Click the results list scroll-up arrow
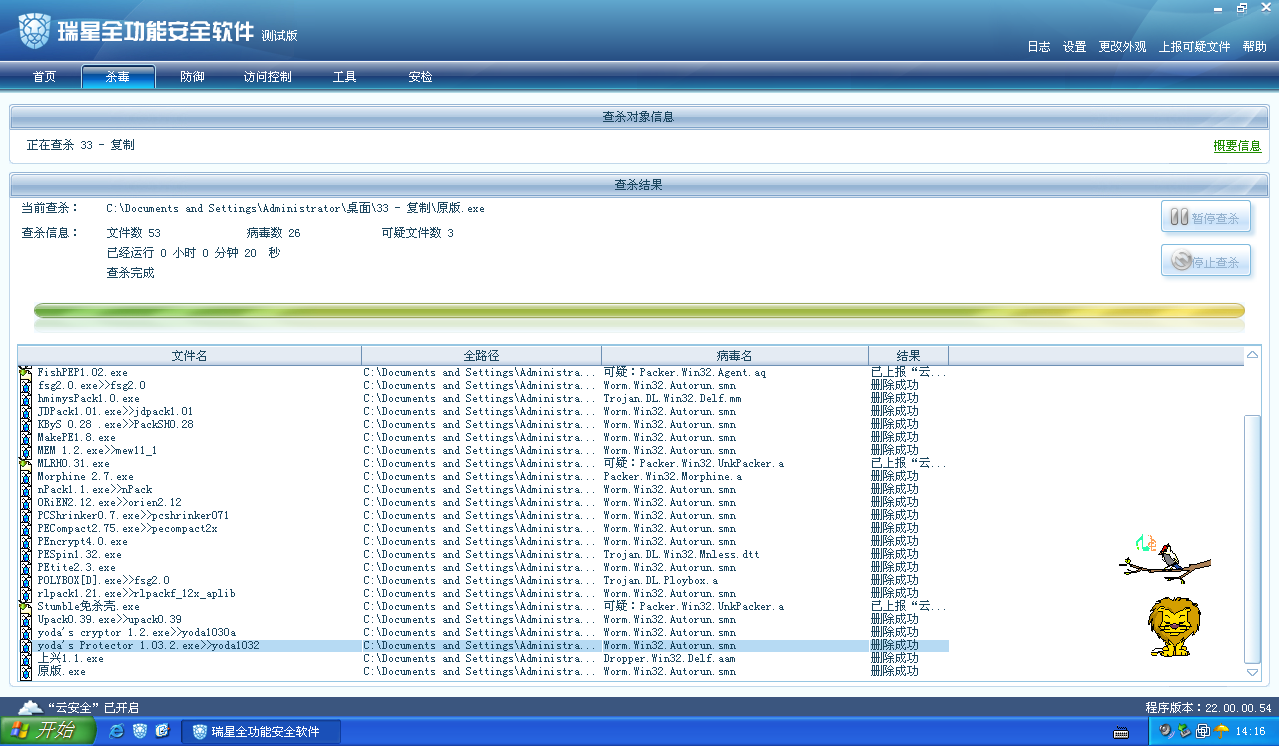The image size is (1279, 746). pyautogui.click(x=1252, y=355)
